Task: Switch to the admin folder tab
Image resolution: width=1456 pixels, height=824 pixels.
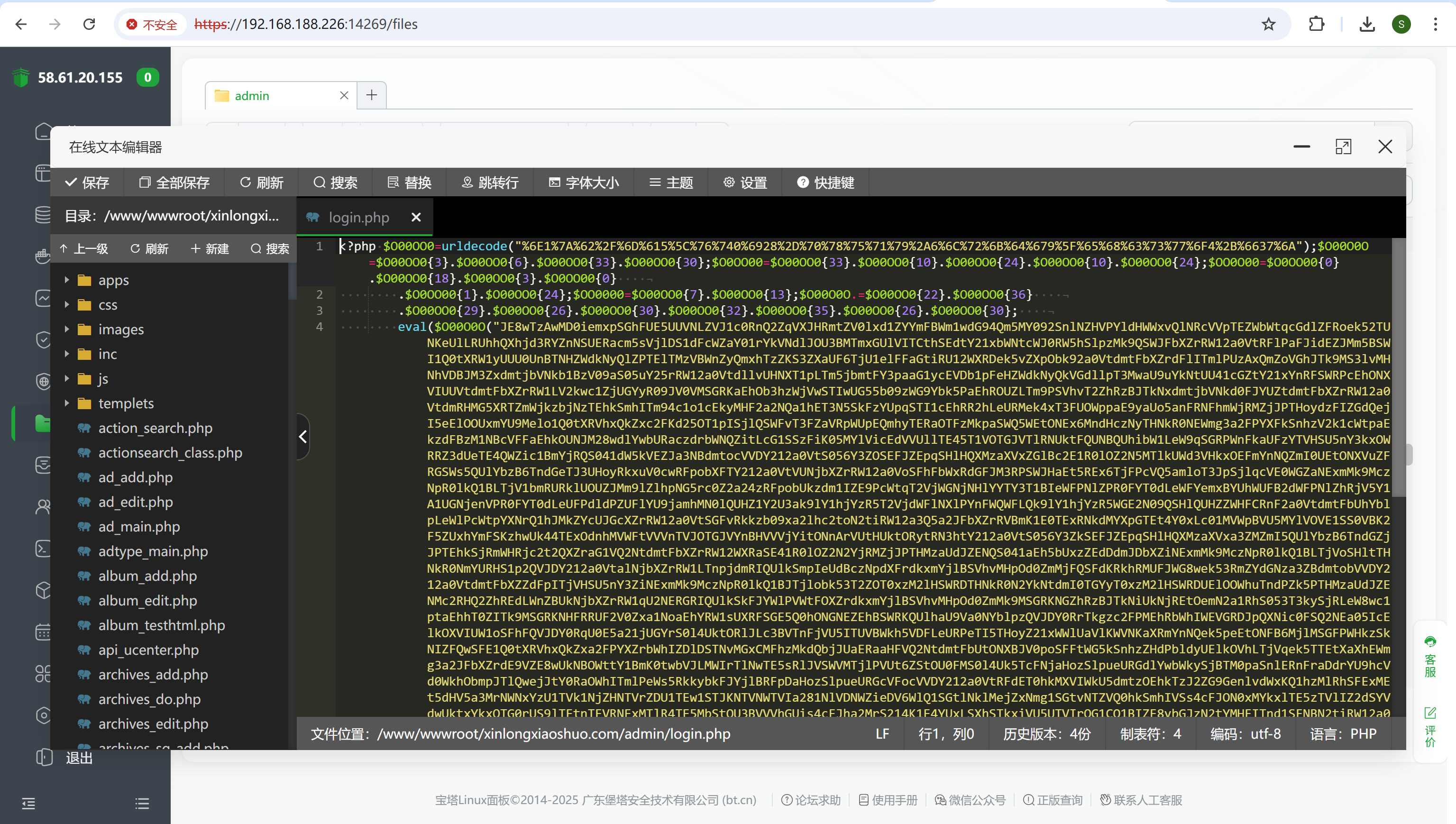Action: pyautogui.click(x=252, y=96)
